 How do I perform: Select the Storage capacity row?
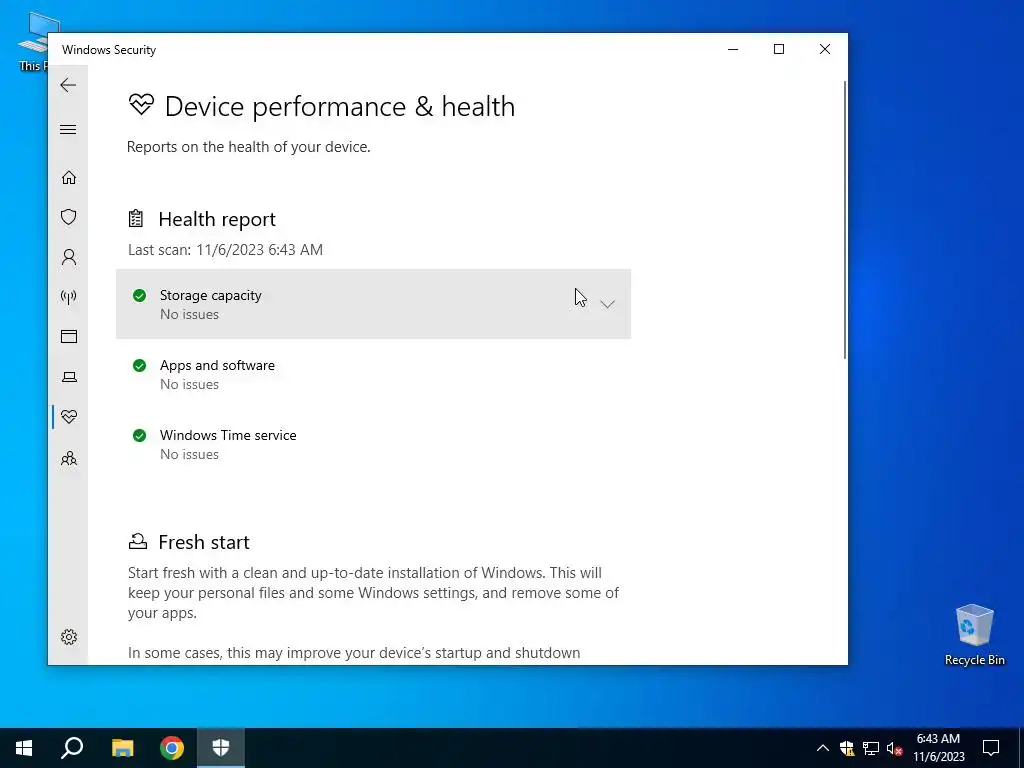tap(374, 304)
